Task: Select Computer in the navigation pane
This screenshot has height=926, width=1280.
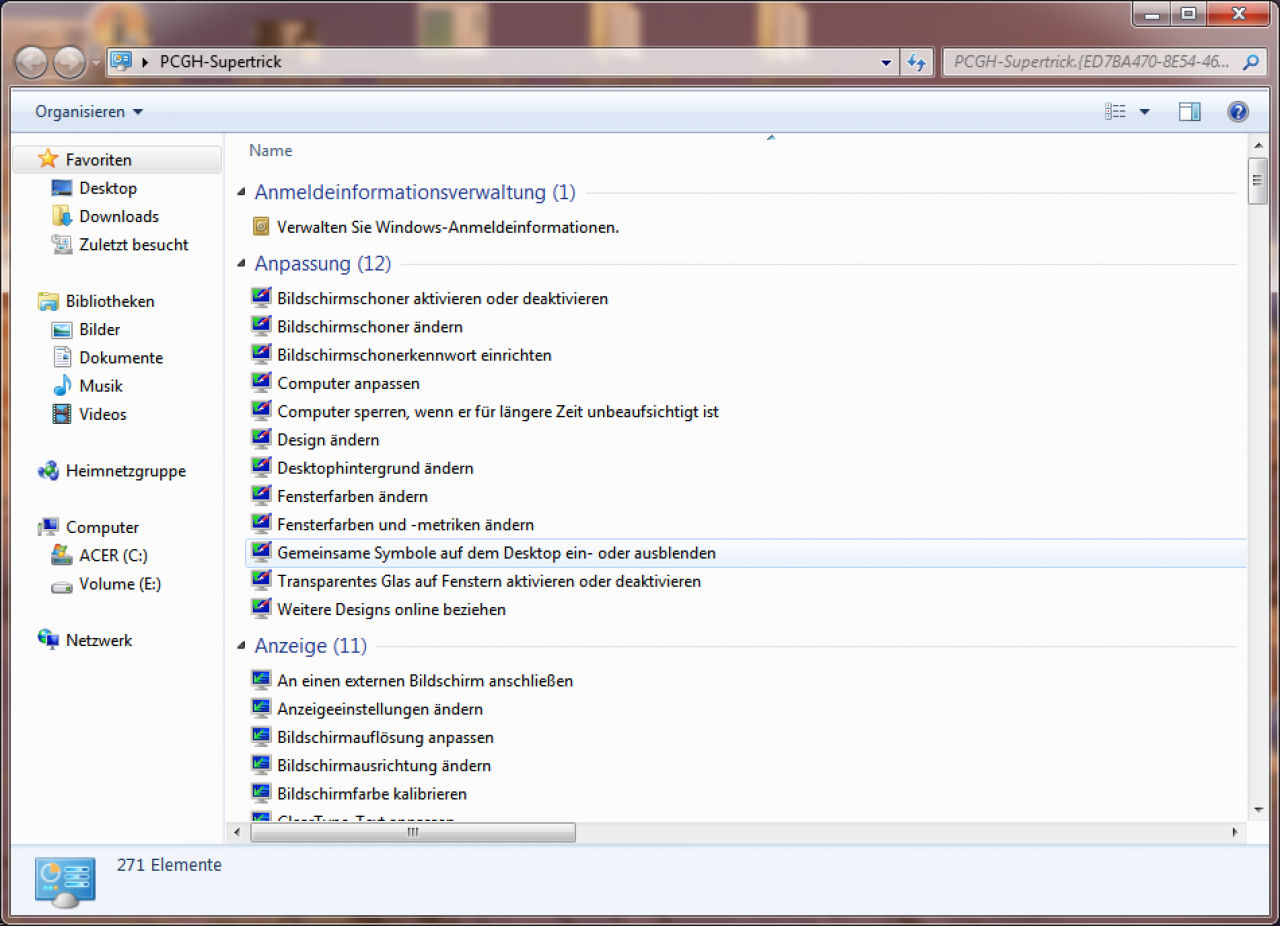Action: [x=102, y=527]
